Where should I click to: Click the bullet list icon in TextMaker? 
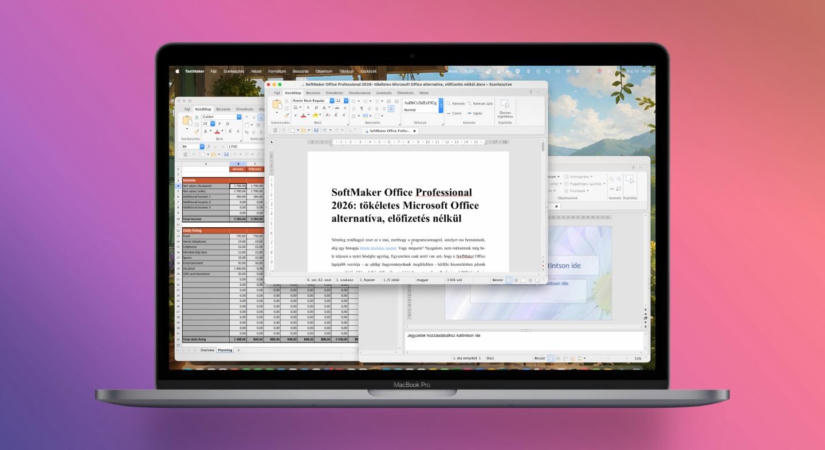coord(354,101)
